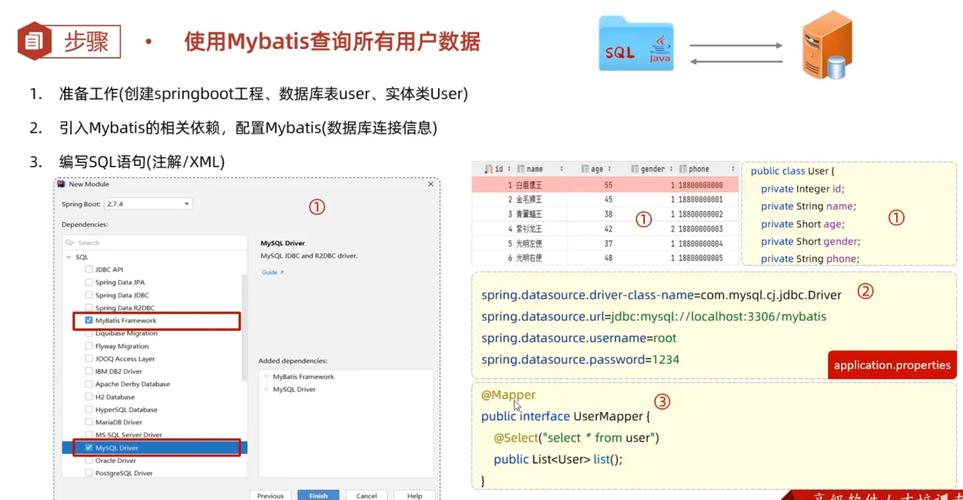
Task: Remove MySQL Driver from added dependencies
Action: (x=267, y=389)
